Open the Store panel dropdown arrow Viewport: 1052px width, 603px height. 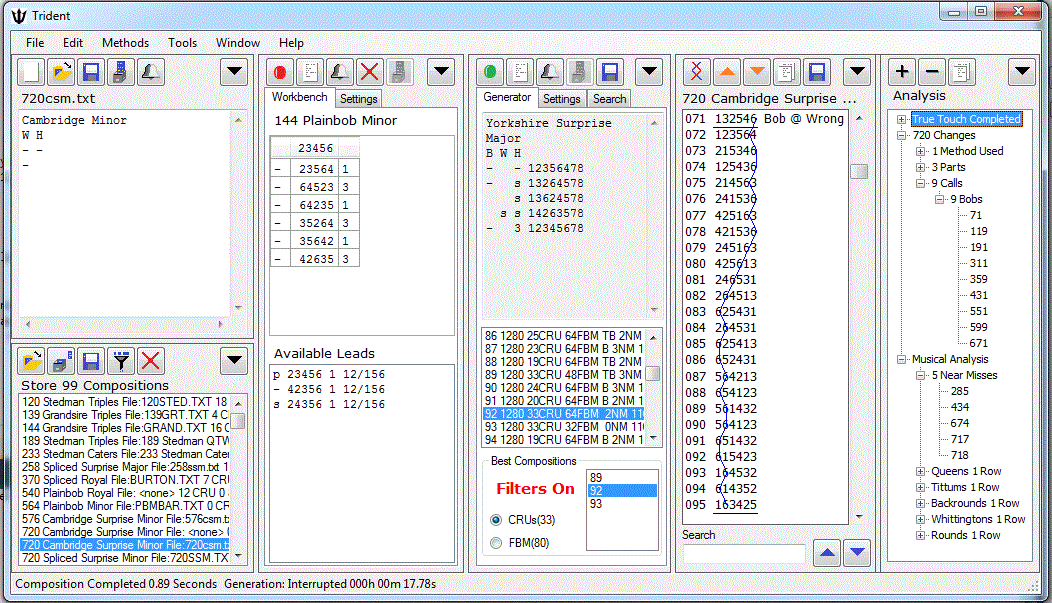pyautogui.click(x=234, y=362)
